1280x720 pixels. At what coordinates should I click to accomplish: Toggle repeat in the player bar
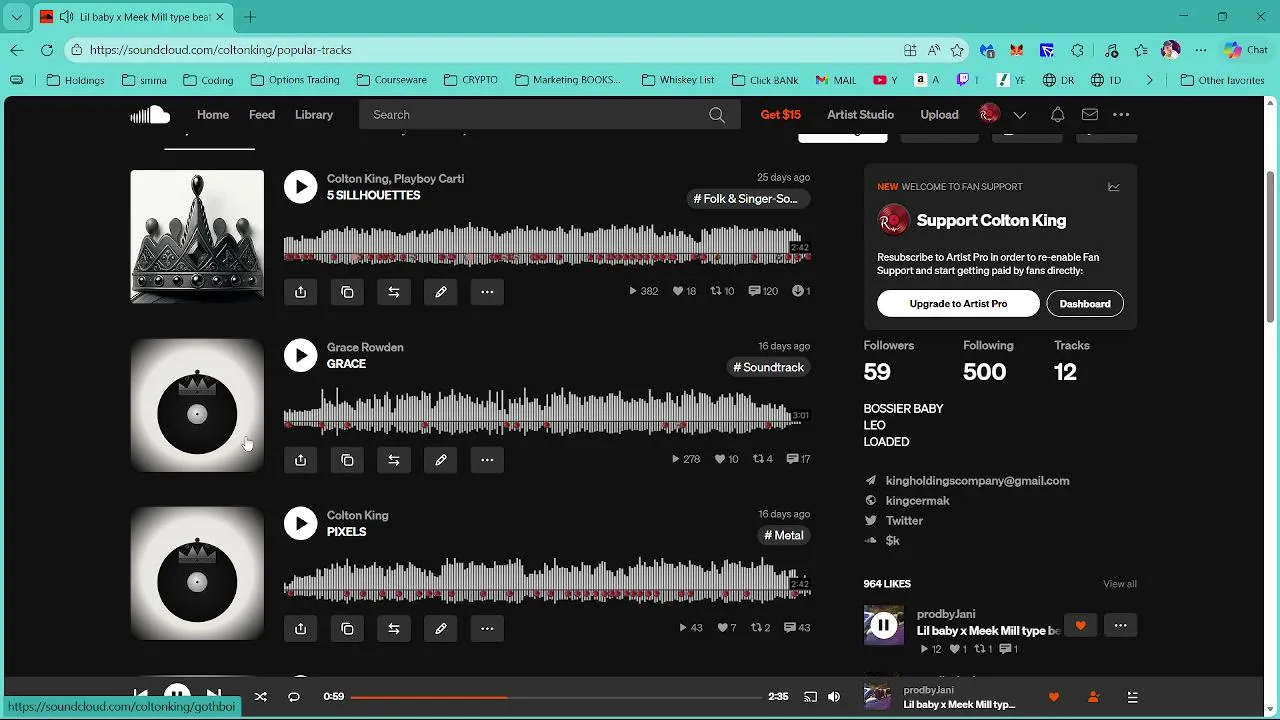coord(294,697)
